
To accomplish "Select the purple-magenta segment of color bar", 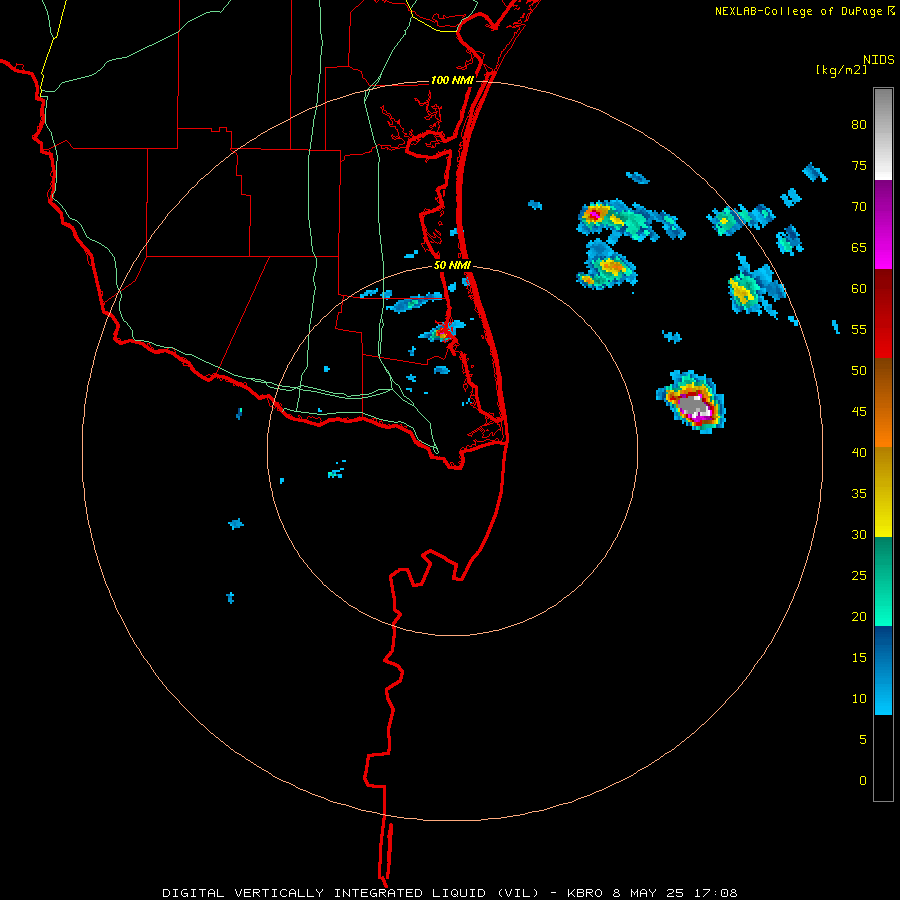I will click(883, 224).
